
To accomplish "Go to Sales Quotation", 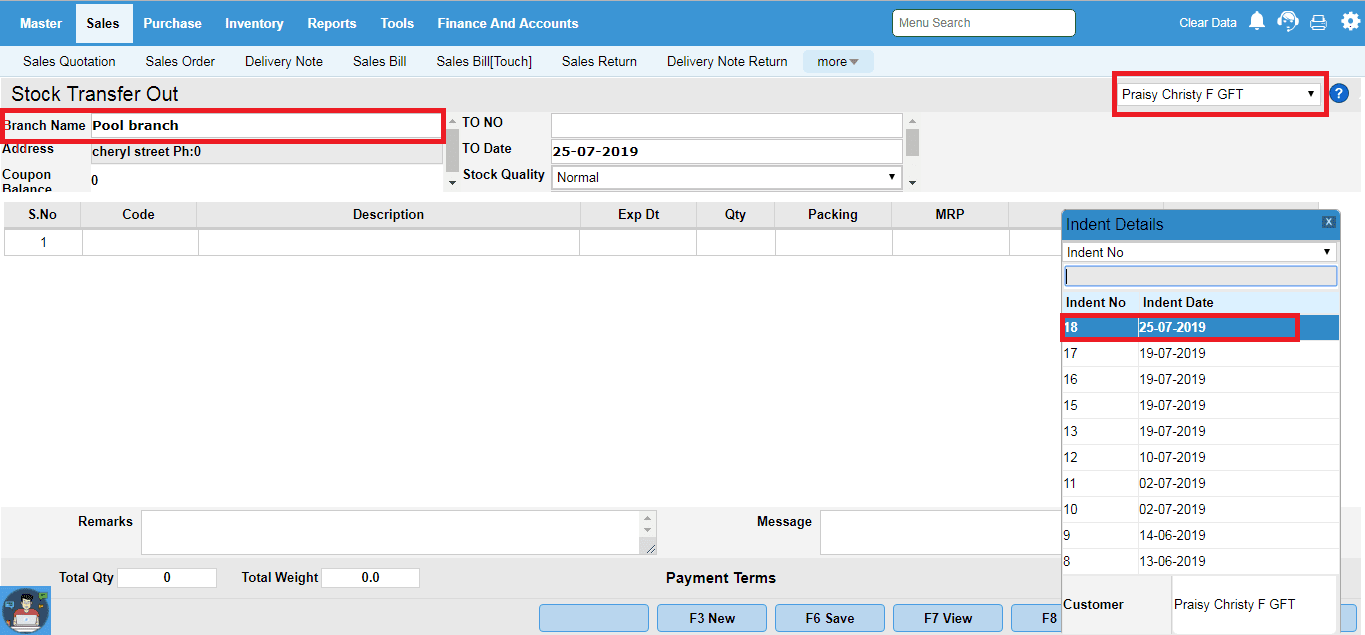I will tap(69, 61).
